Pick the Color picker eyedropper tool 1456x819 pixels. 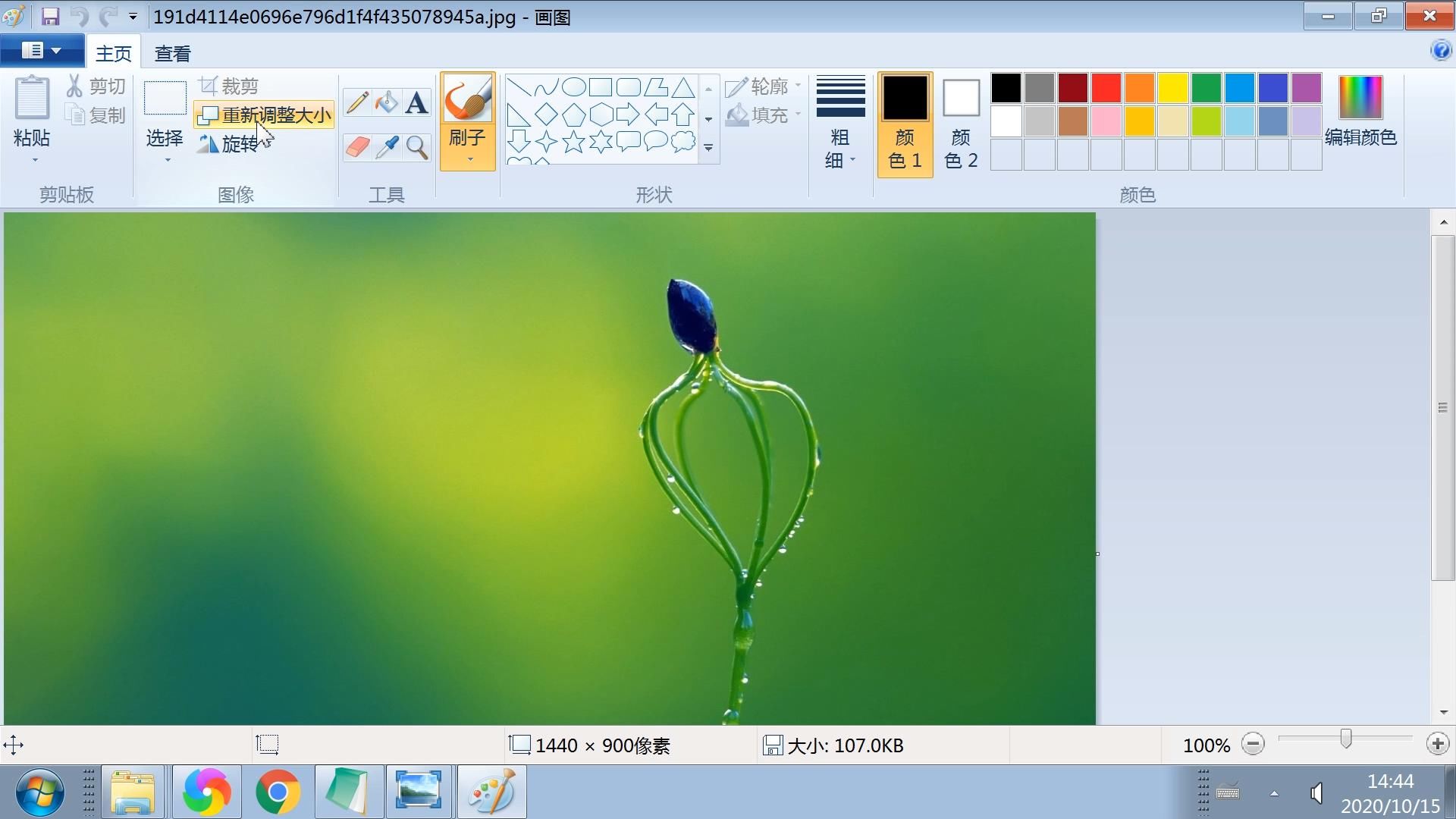(387, 147)
